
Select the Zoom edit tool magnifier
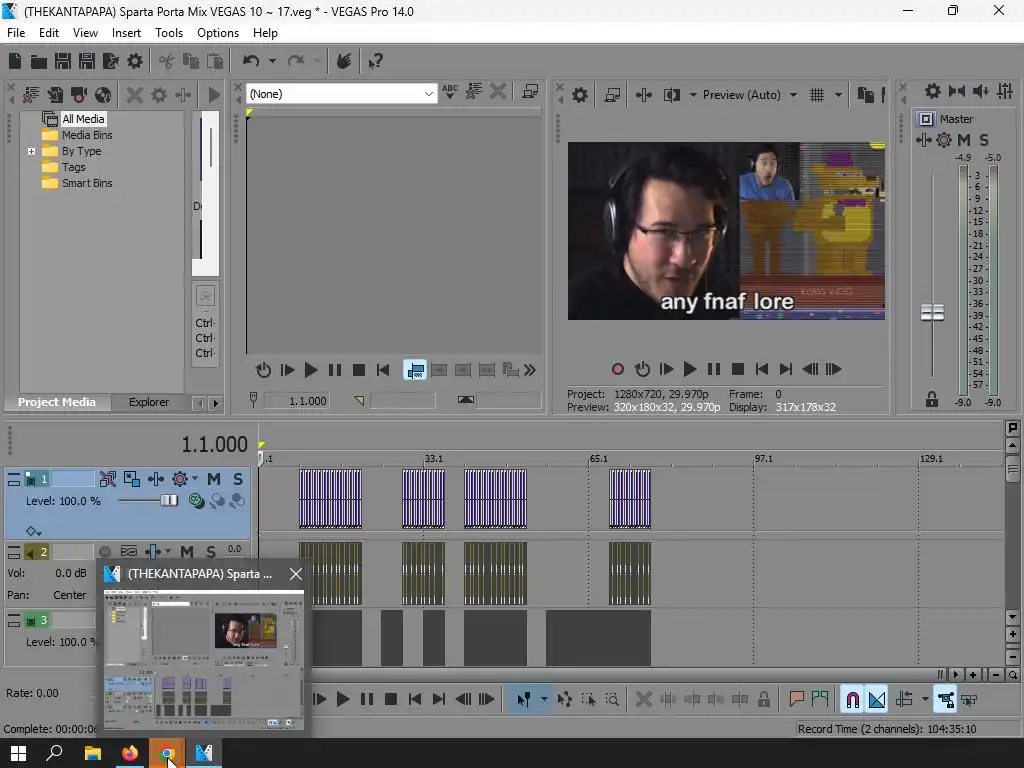coord(612,699)
